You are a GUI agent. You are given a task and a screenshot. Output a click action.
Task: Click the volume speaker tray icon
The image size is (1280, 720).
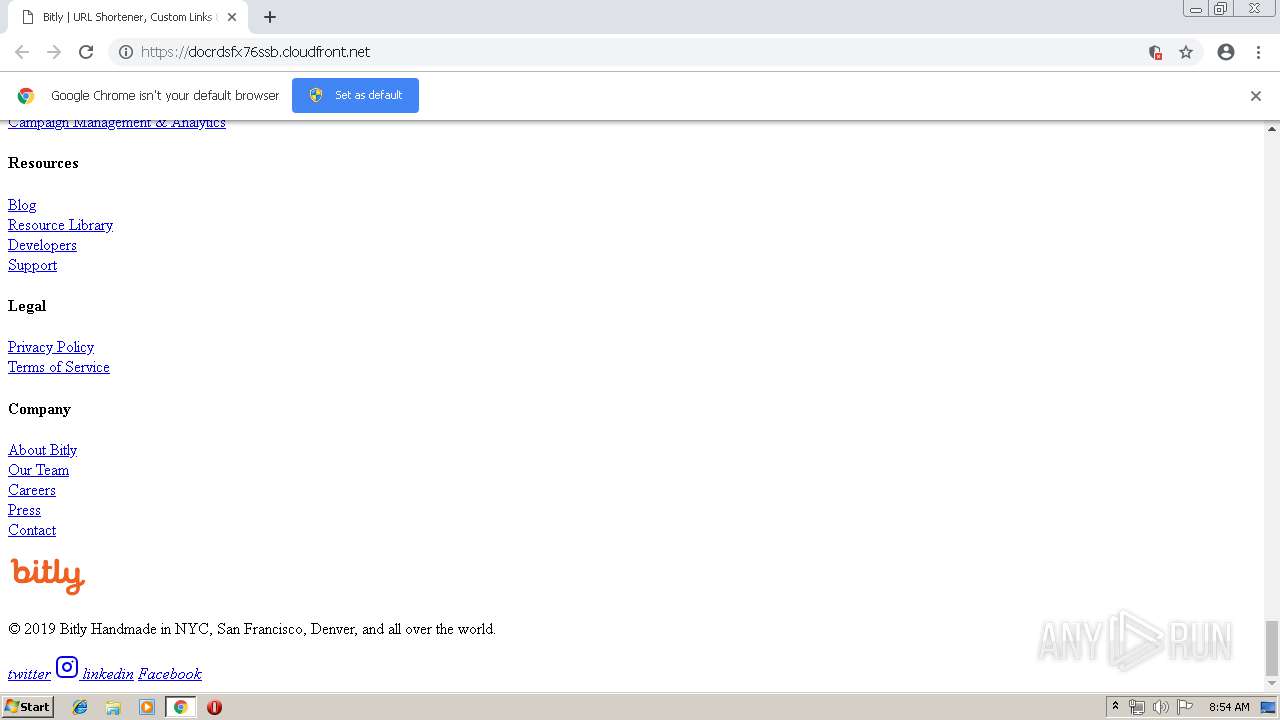pos(1161,707)
